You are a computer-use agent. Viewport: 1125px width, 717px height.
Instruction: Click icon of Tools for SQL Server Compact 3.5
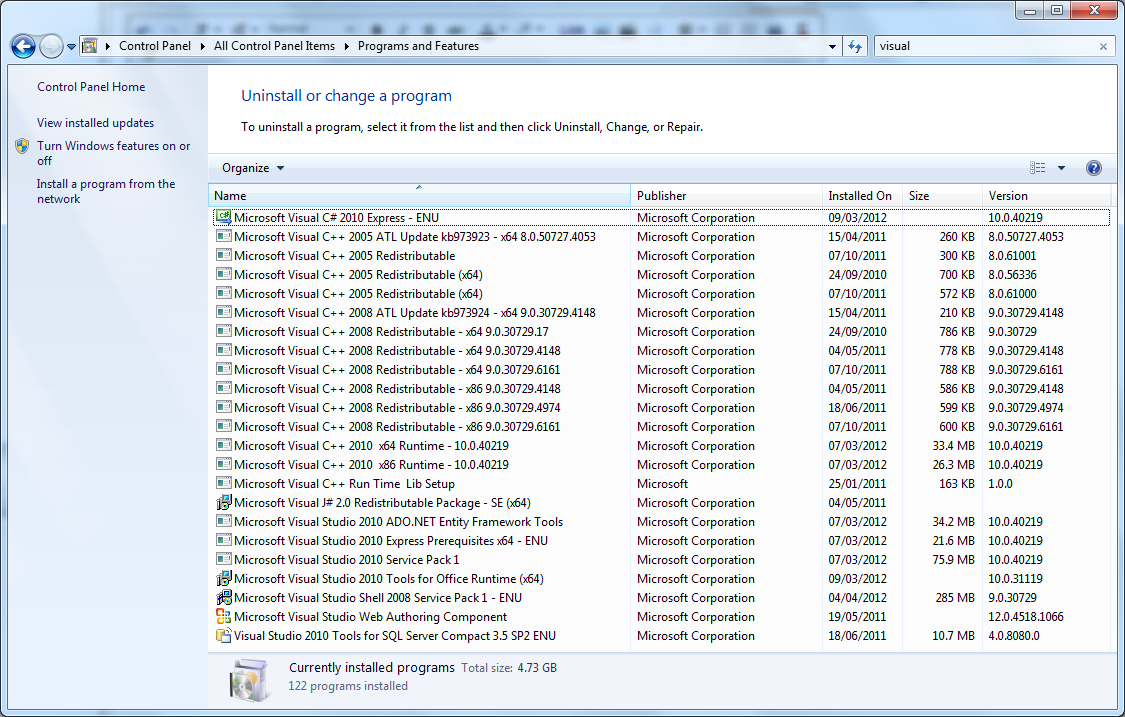click(x=224, y=635)
